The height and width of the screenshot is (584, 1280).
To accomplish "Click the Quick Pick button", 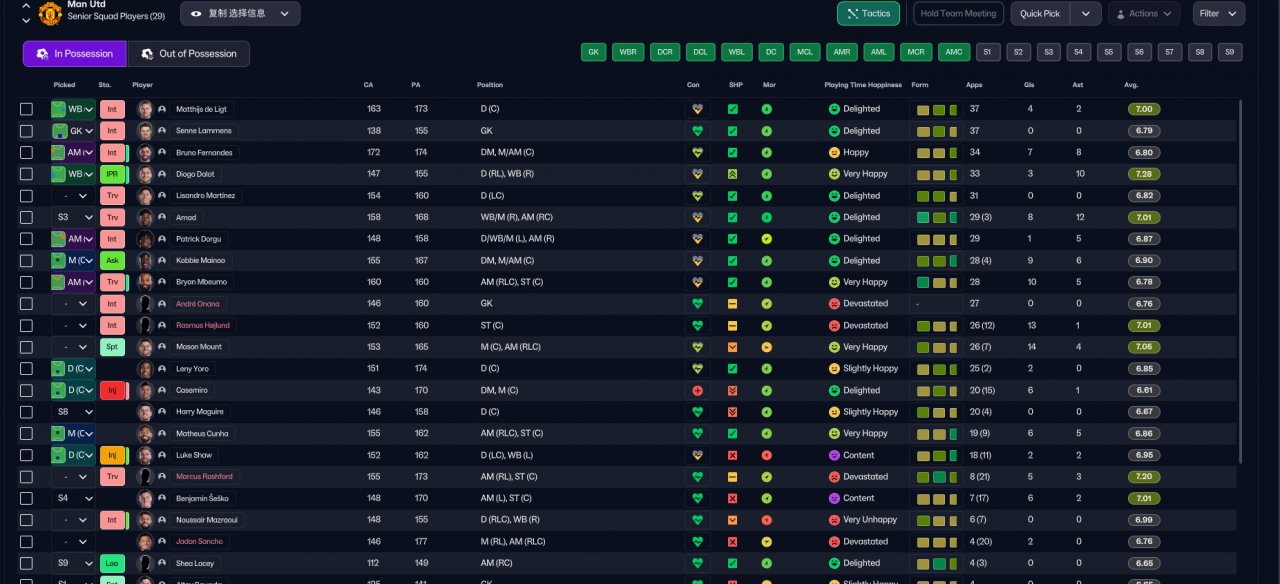I will coord(1040,13).
